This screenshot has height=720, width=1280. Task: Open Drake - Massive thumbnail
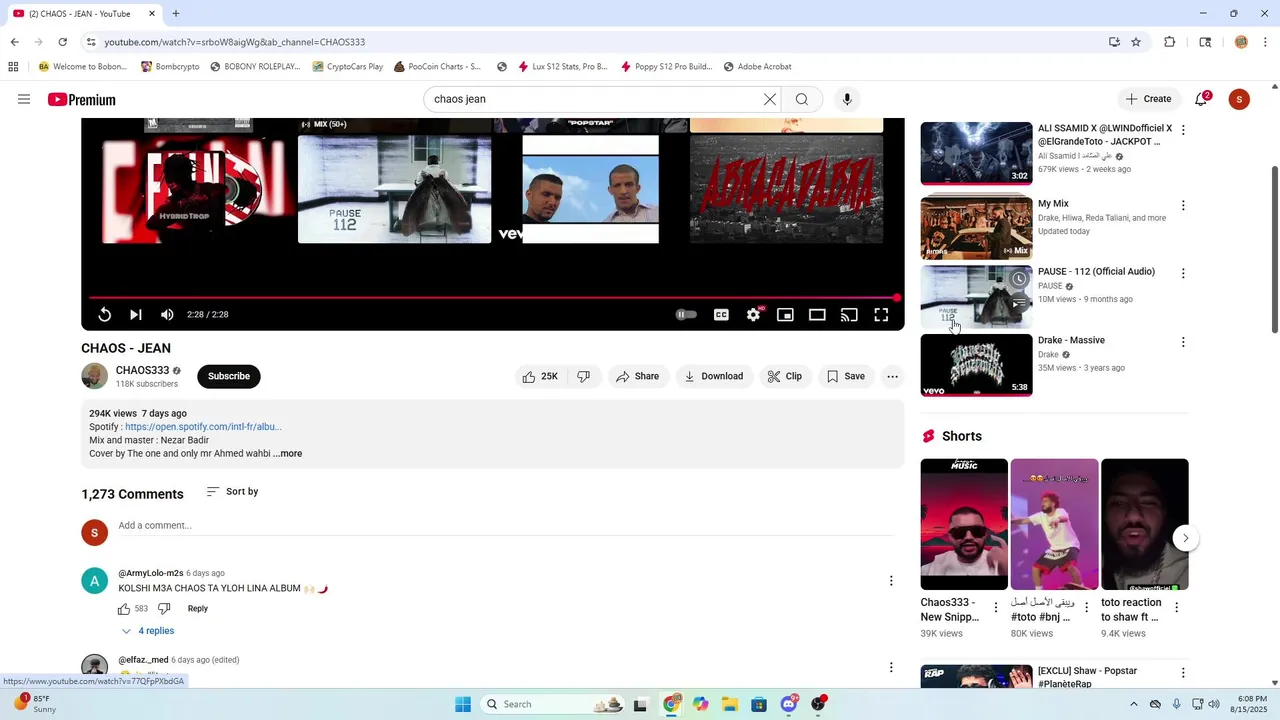976,365
